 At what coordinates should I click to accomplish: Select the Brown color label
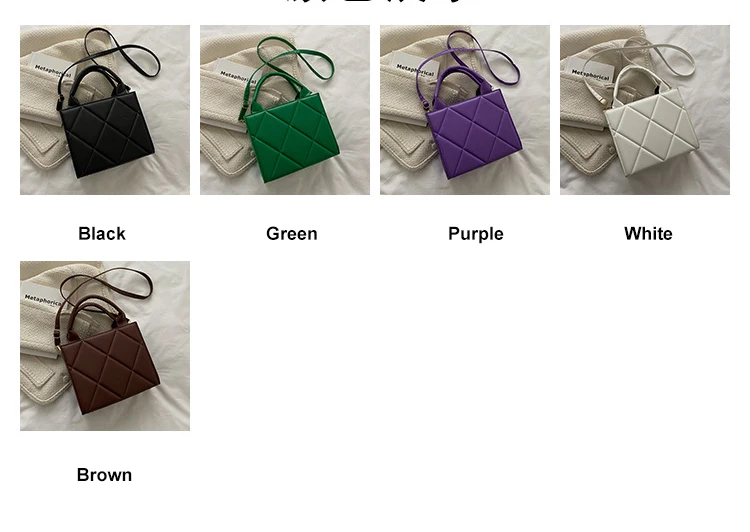[104, 475]
